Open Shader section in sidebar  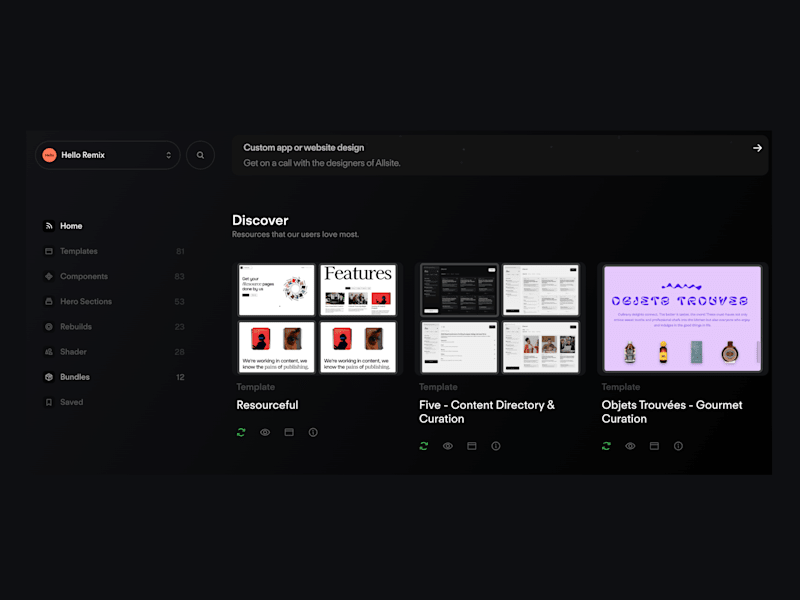(x=114, y=352)
